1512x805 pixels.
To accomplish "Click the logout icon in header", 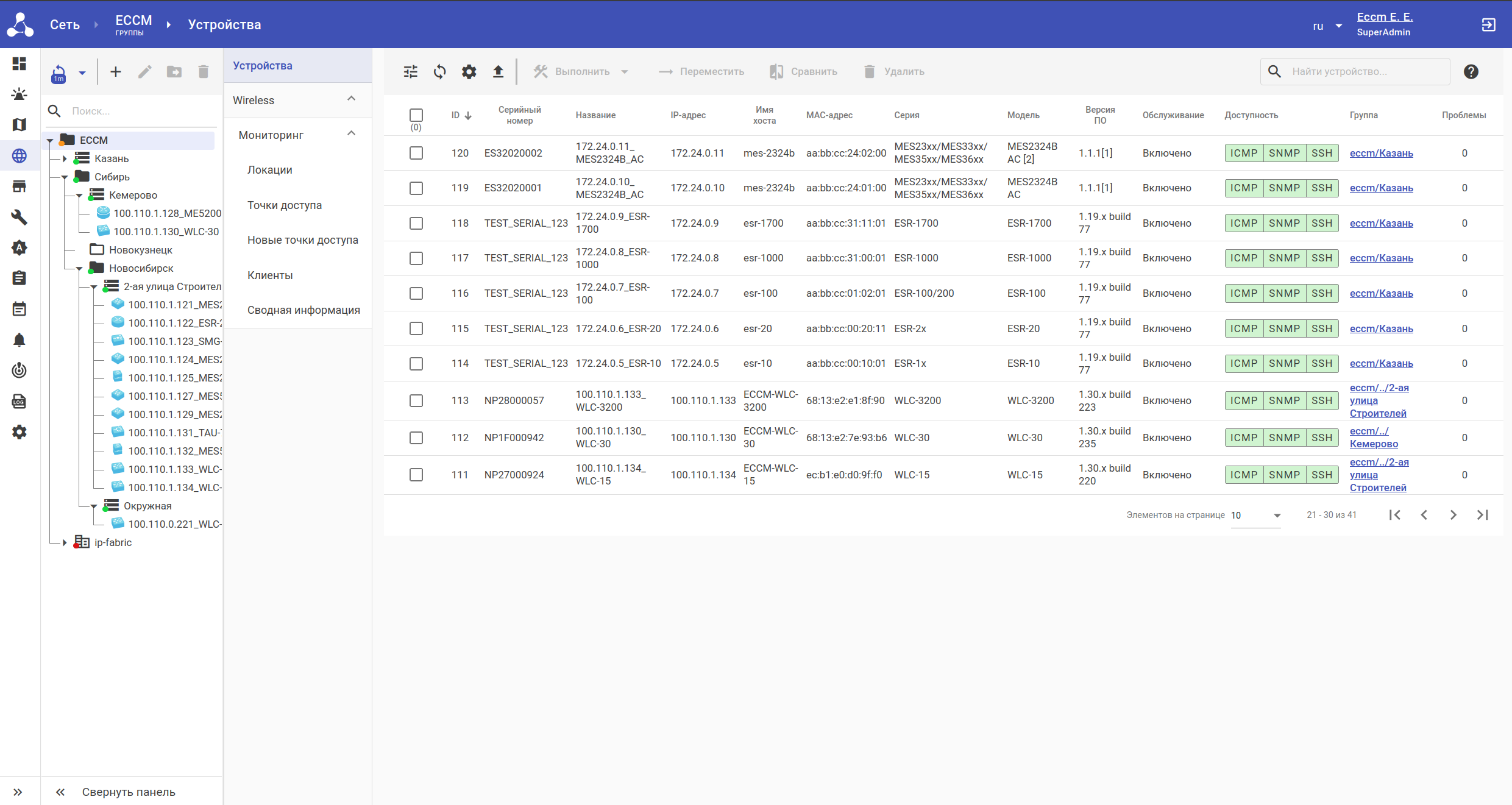I will pos(1488,25).
